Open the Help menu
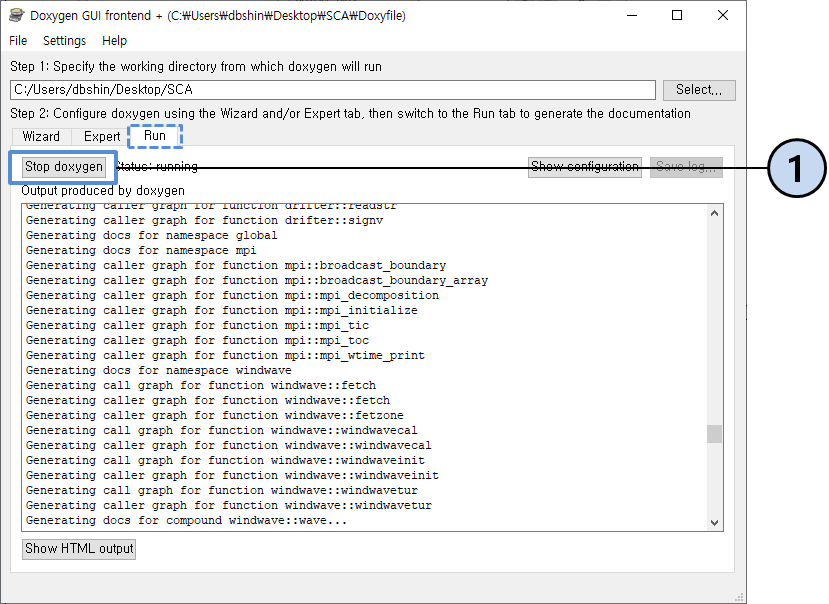The height and width of the screenshot is (604, 829). click(x=114, y=41)
